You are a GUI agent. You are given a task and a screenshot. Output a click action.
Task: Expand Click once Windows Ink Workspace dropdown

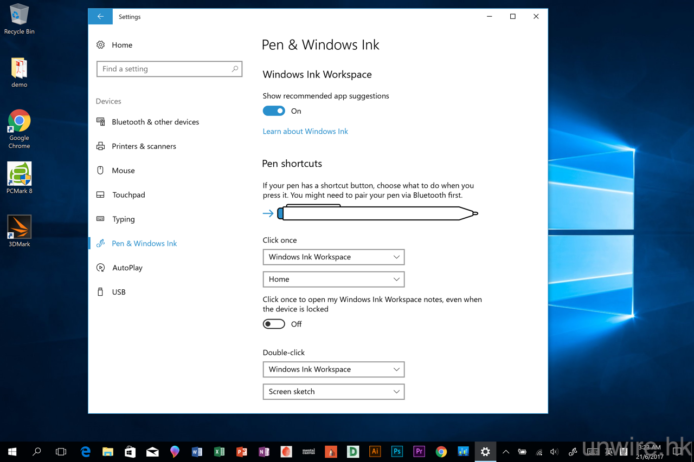(x=333, y=257)
